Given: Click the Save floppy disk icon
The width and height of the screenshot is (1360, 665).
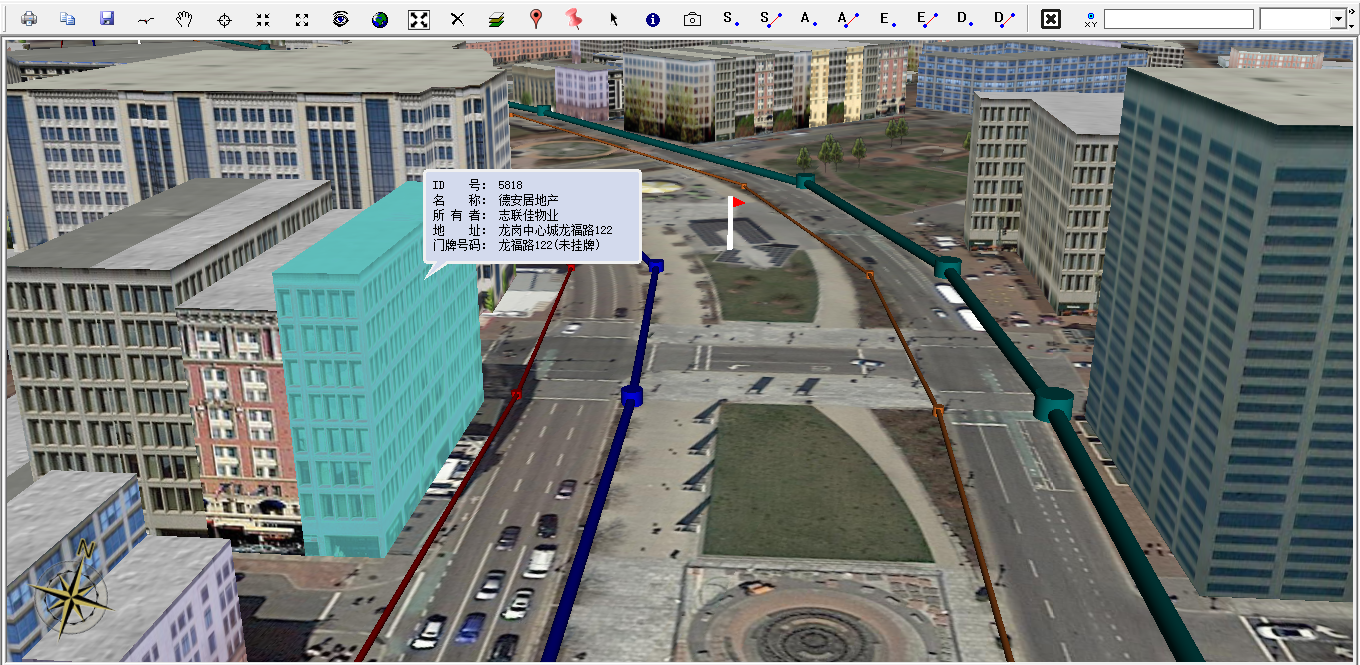Looking at the screenshot, I should 107,19.
